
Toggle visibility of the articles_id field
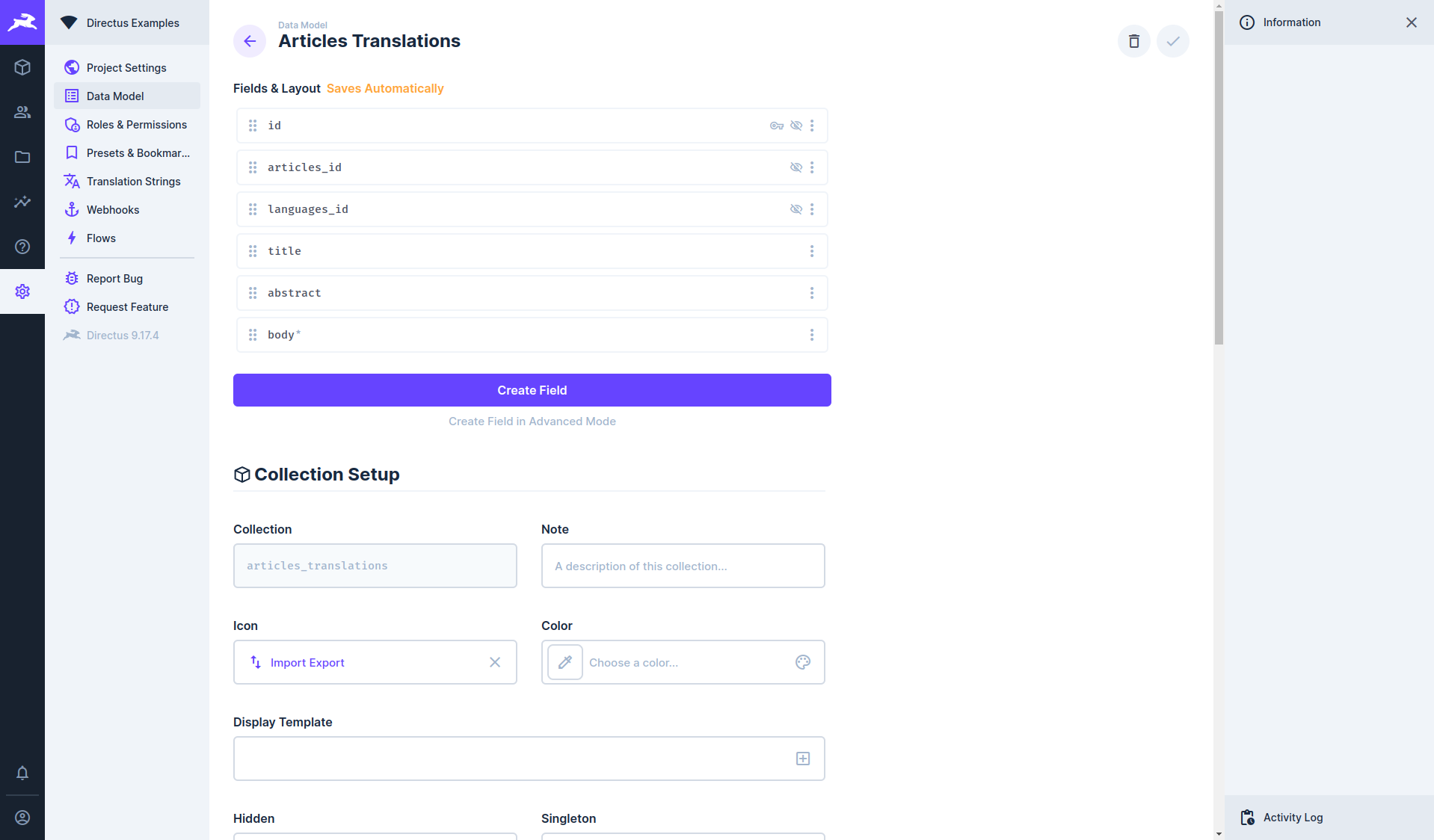pyautogui.click(x=796, y=167)
